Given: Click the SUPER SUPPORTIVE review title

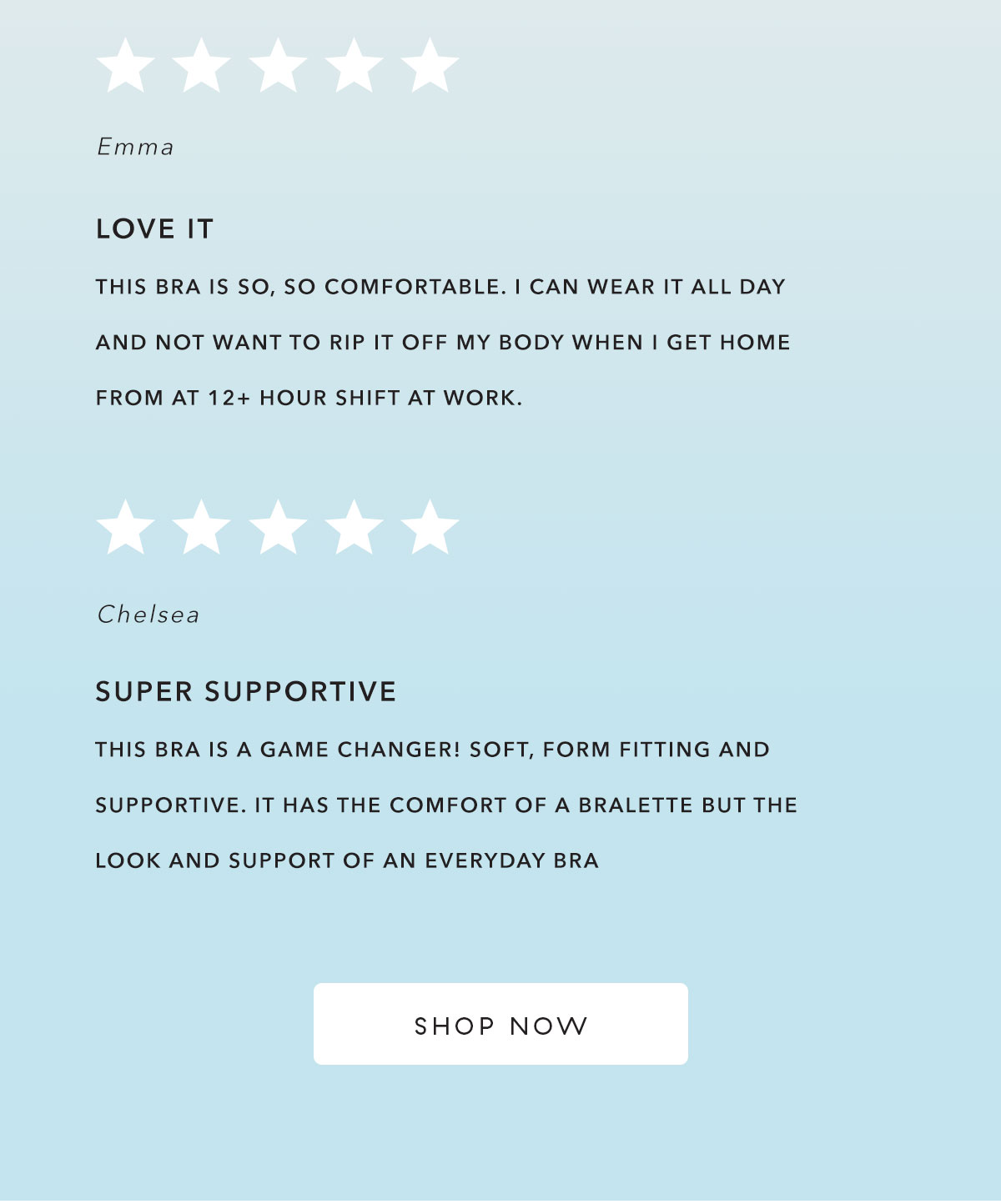Looking at the screenshot, I should pyautogui.click(x=246, y=691).
